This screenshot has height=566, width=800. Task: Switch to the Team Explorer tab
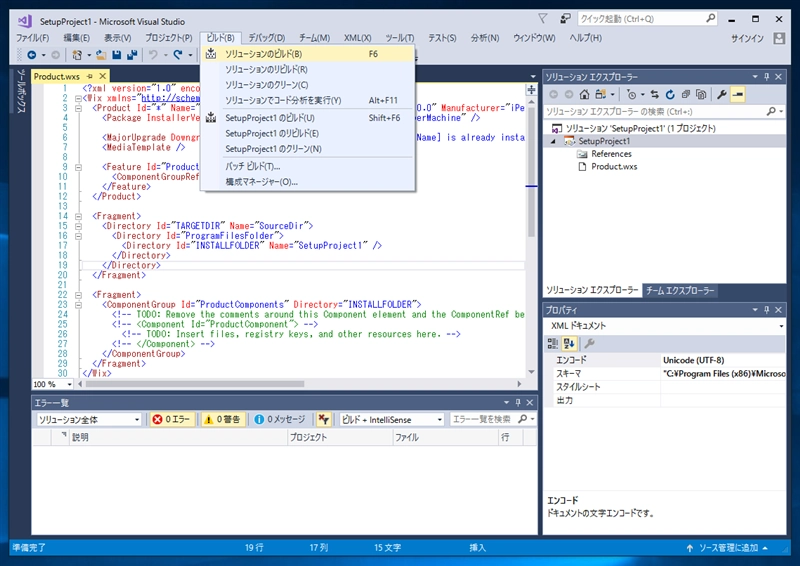click(679, 290)
